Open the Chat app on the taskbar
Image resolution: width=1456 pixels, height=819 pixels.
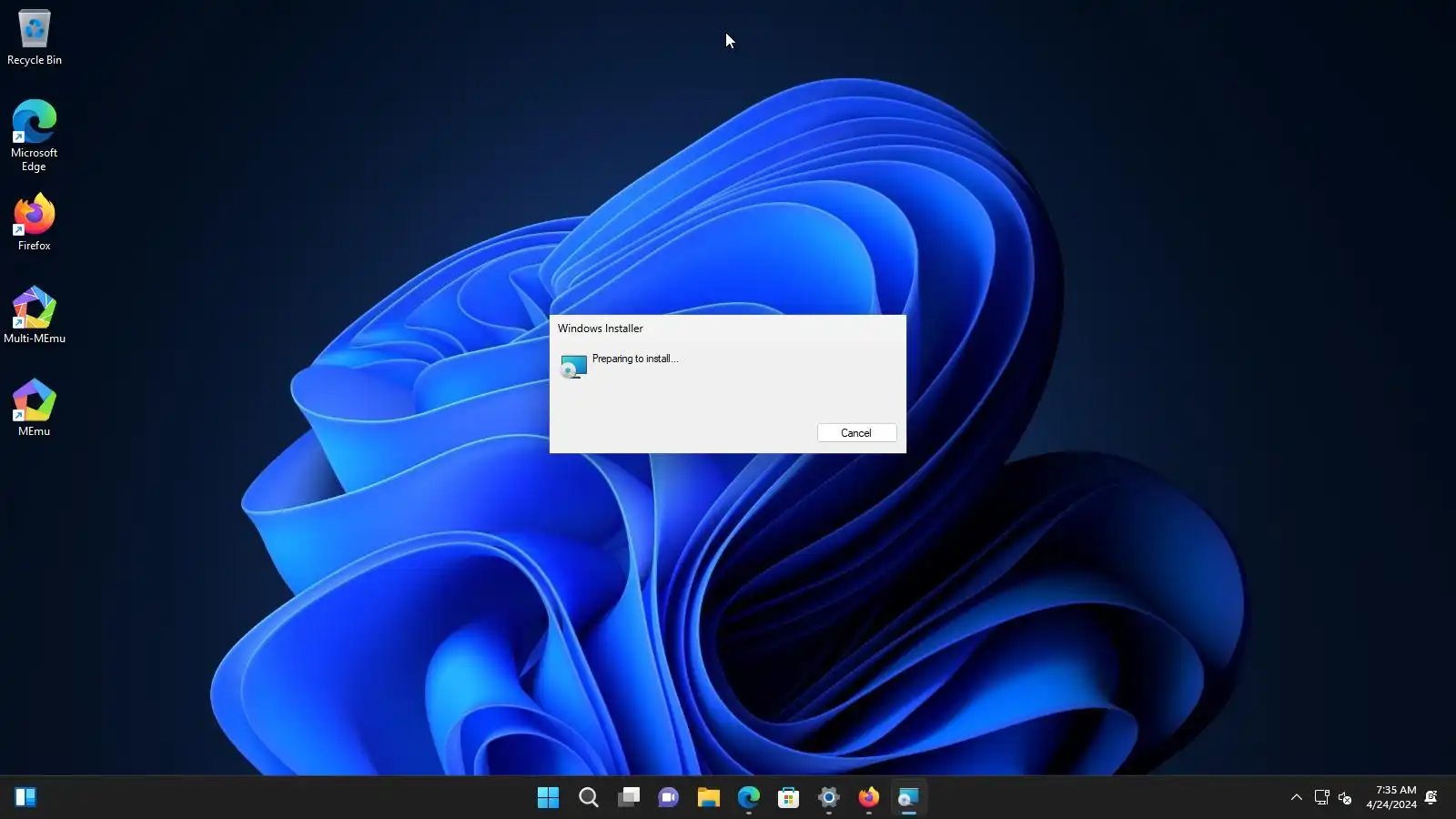pyautogui.click(x=669, y=798)
